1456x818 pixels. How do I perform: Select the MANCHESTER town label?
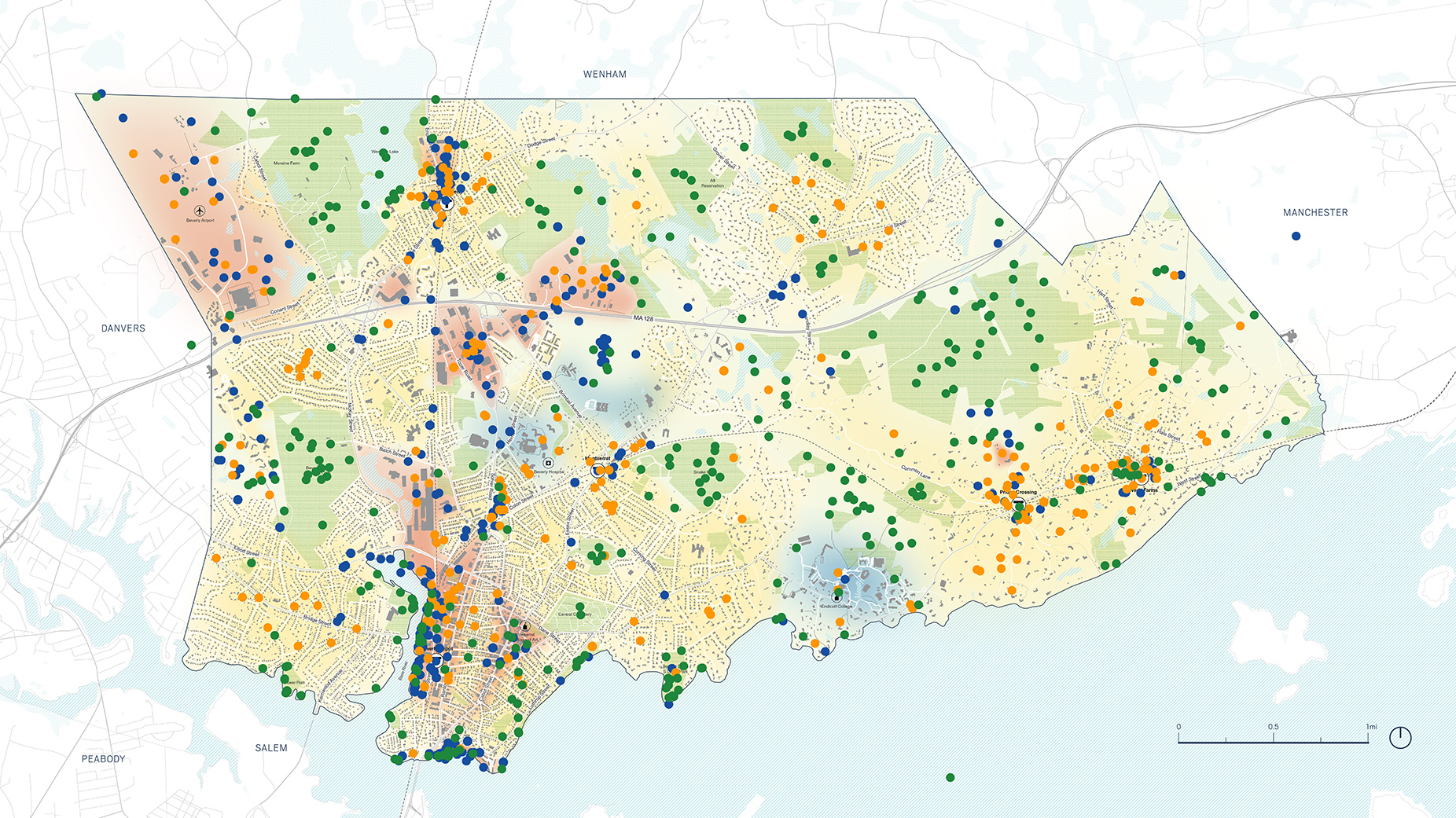tap(1314, 213)
